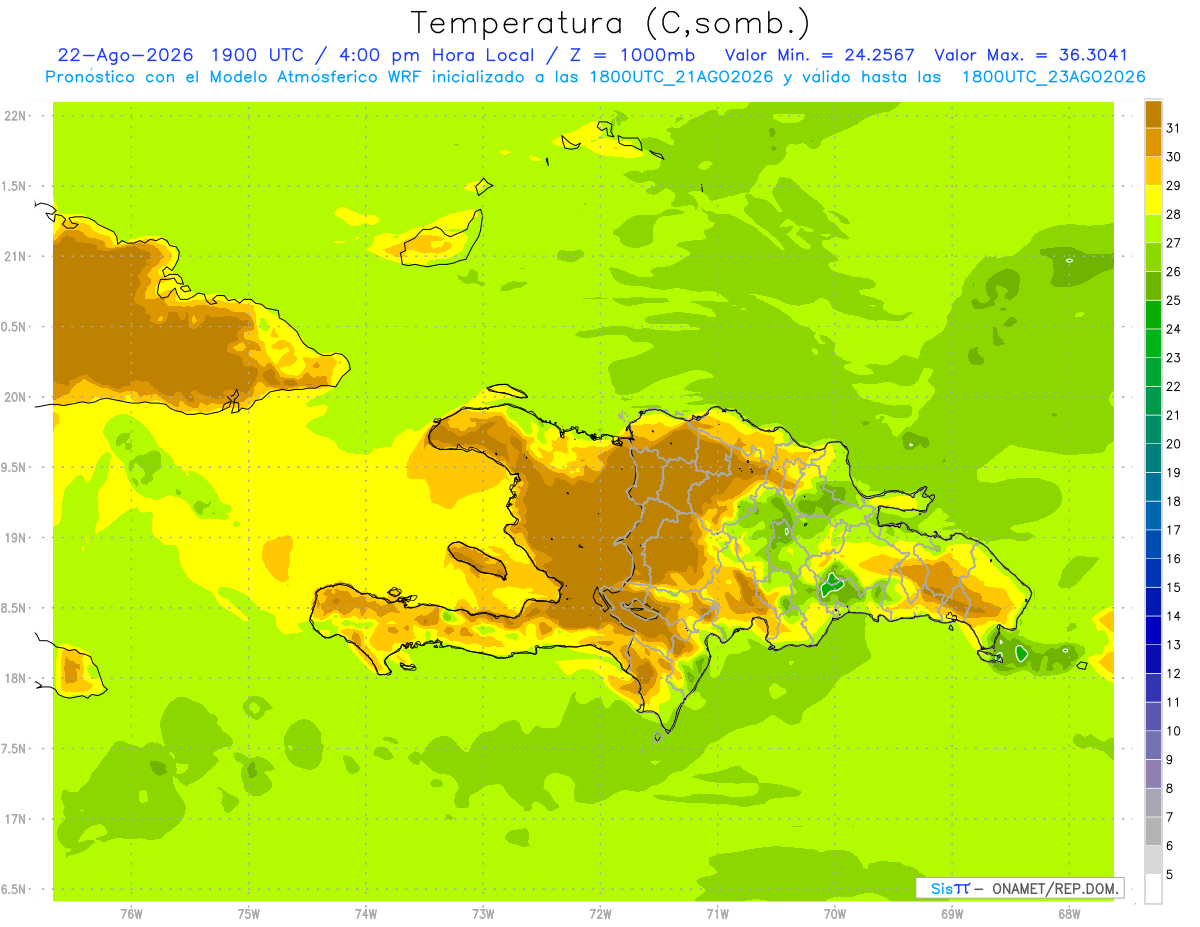Click longitude axis label "75W"

(x=249, y=914)
